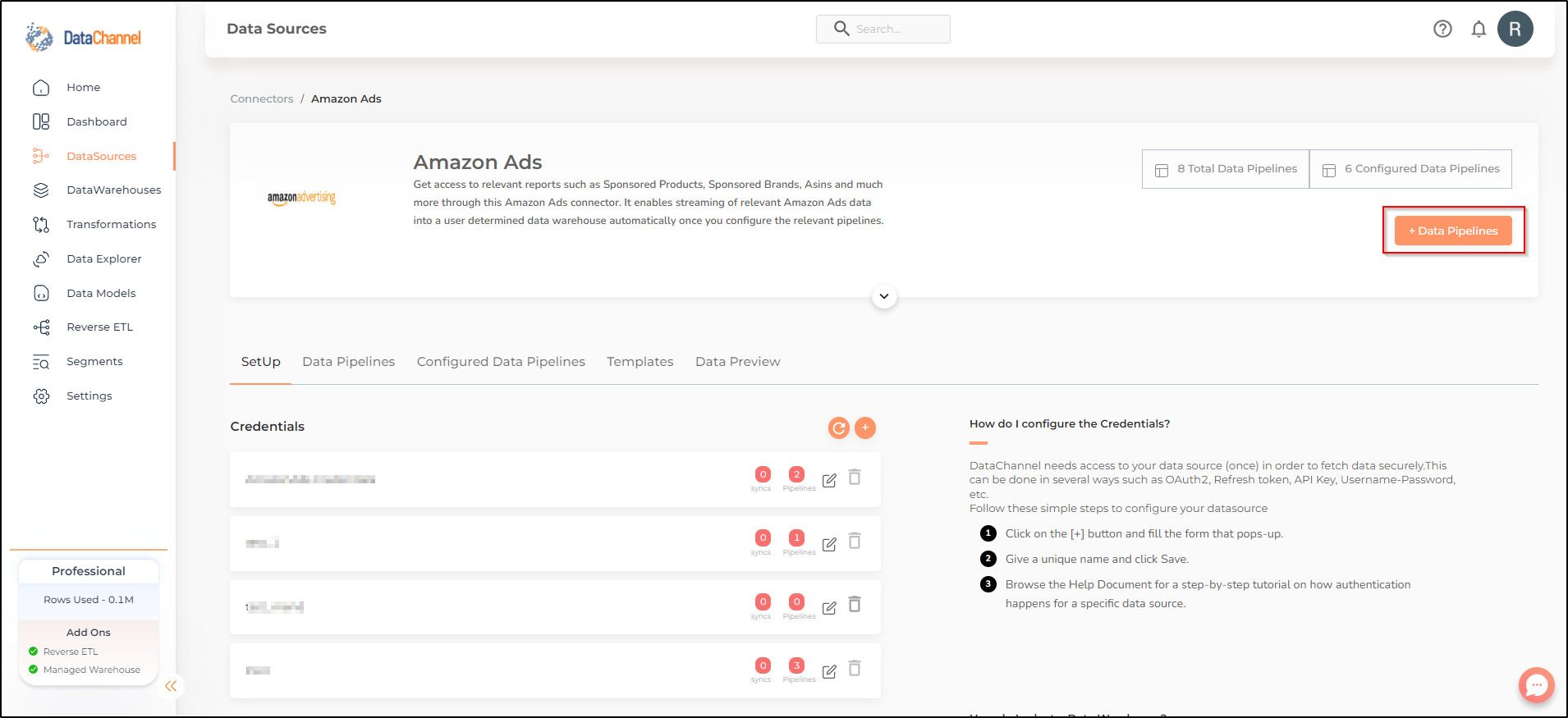1568x718 pixels.
Task: Edit the credential with 1 pipeline
Action: pos(829,544)
